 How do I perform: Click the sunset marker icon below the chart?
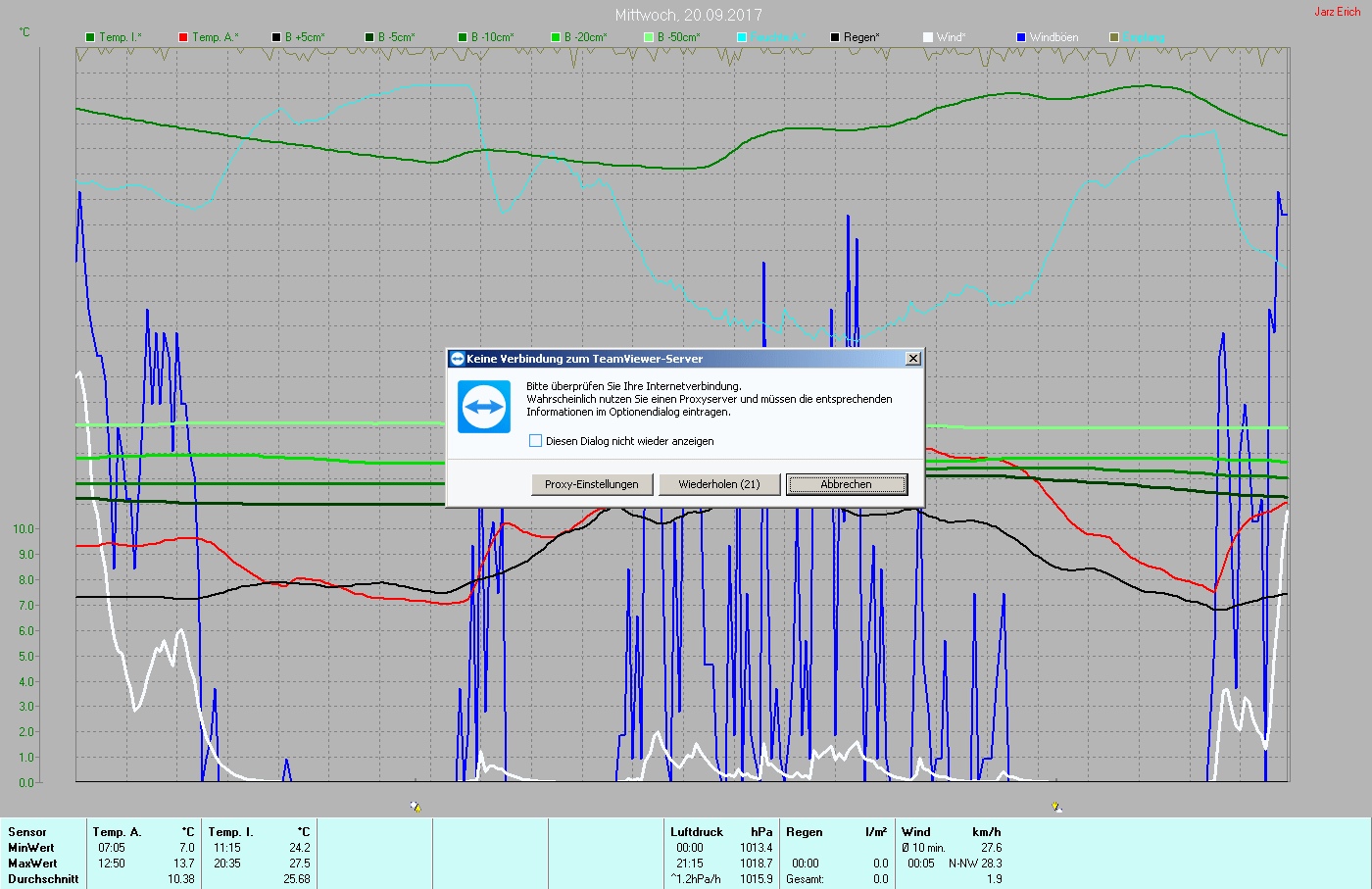click(x=1056, y=807)
